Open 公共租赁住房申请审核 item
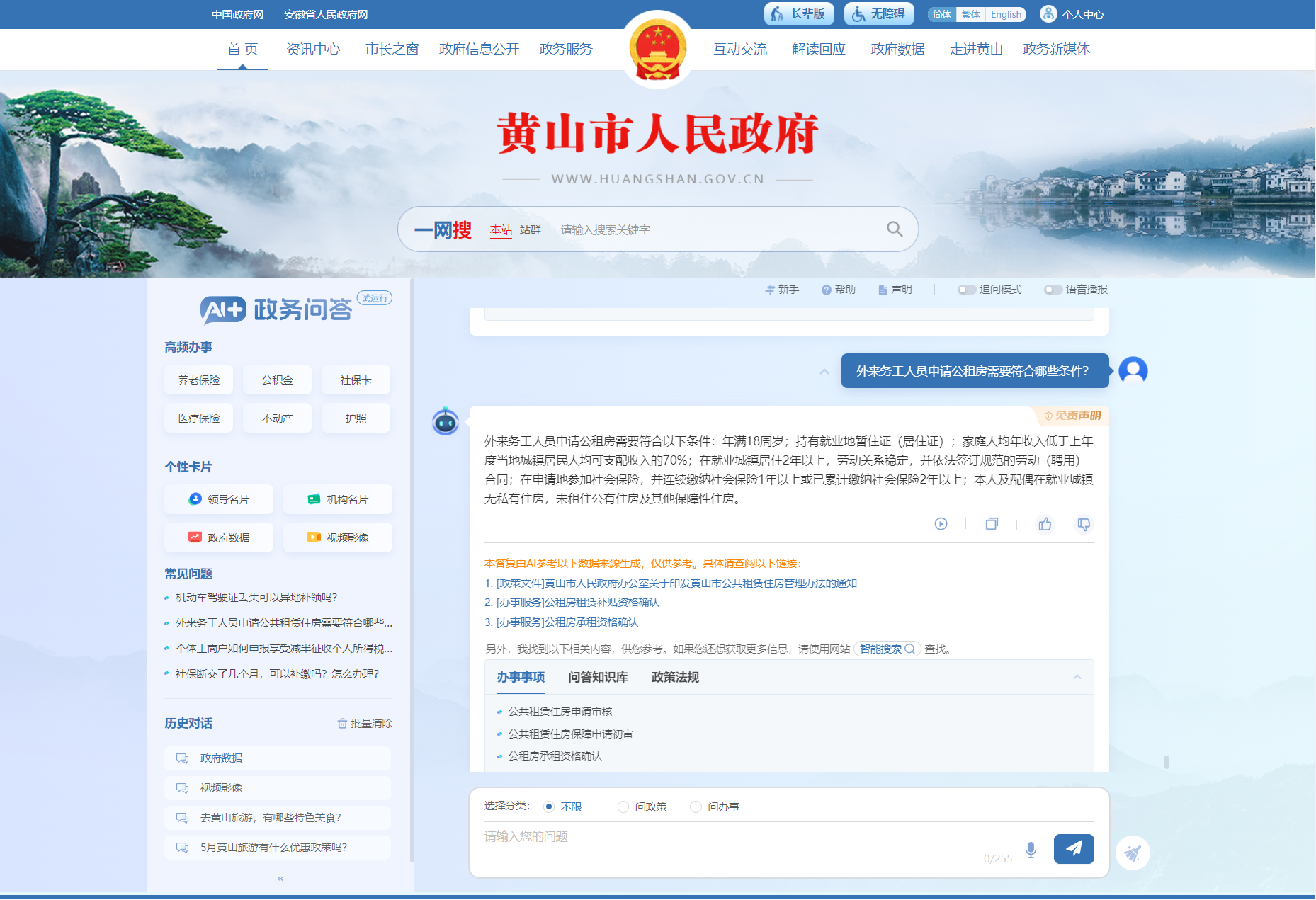The image size is (1316, 900). (x=560, y=711)
